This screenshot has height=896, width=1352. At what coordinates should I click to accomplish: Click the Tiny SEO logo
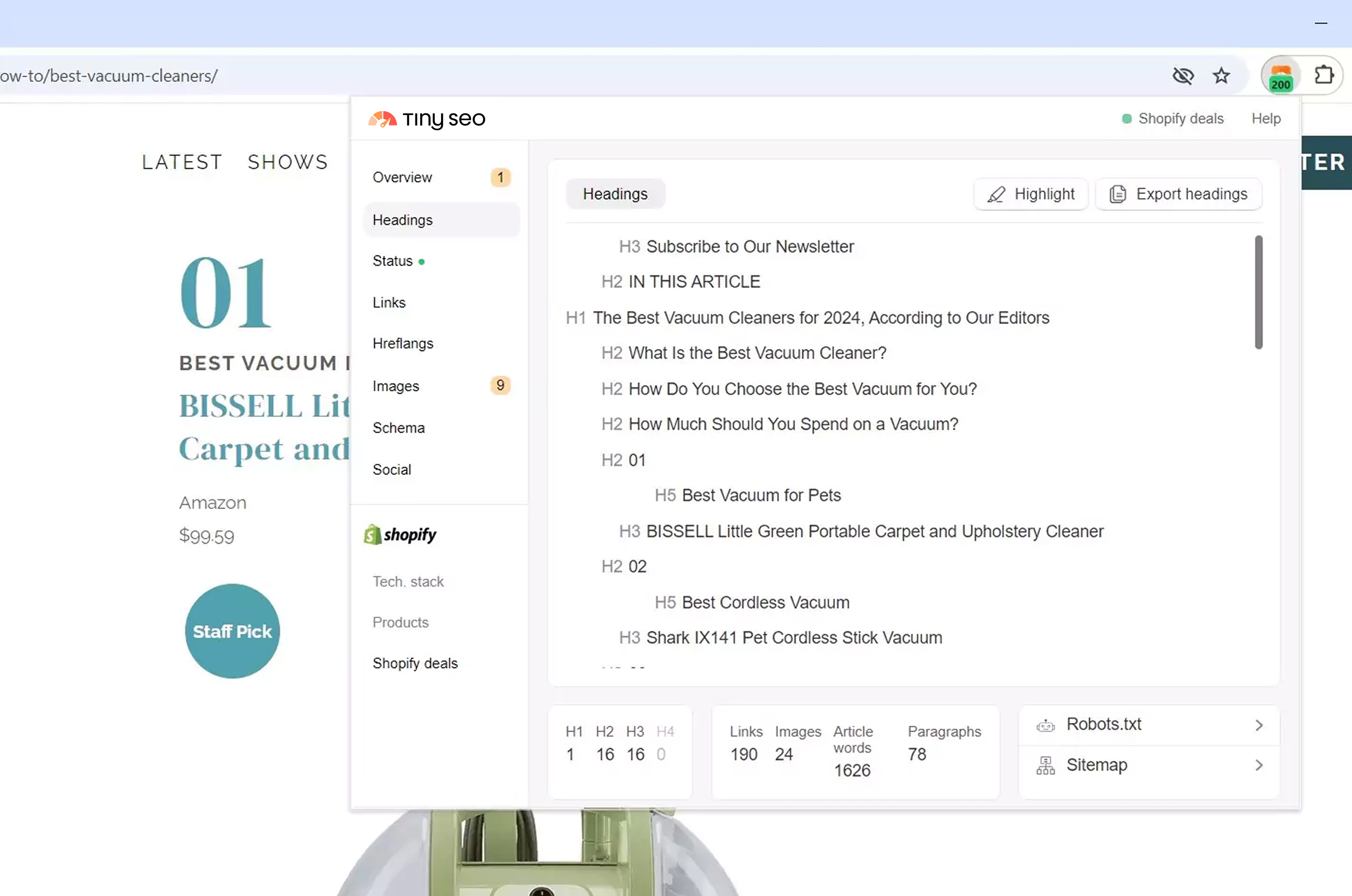[x=426, y=119]
